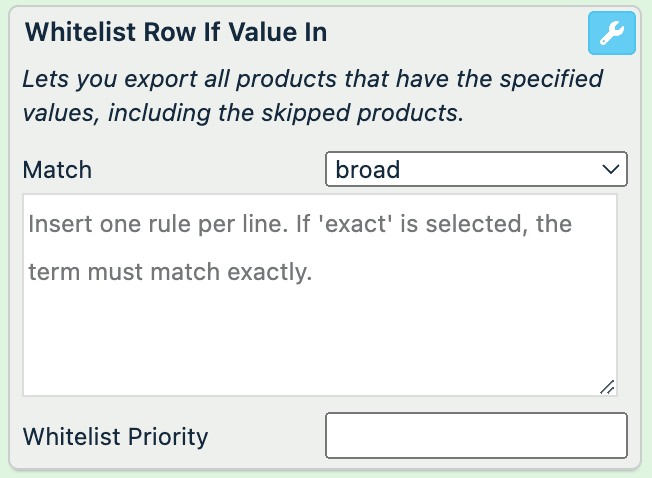Click the 'Match' label text
Image resolution: width=652 pixels, height=478 pixels.
point(57,169)
